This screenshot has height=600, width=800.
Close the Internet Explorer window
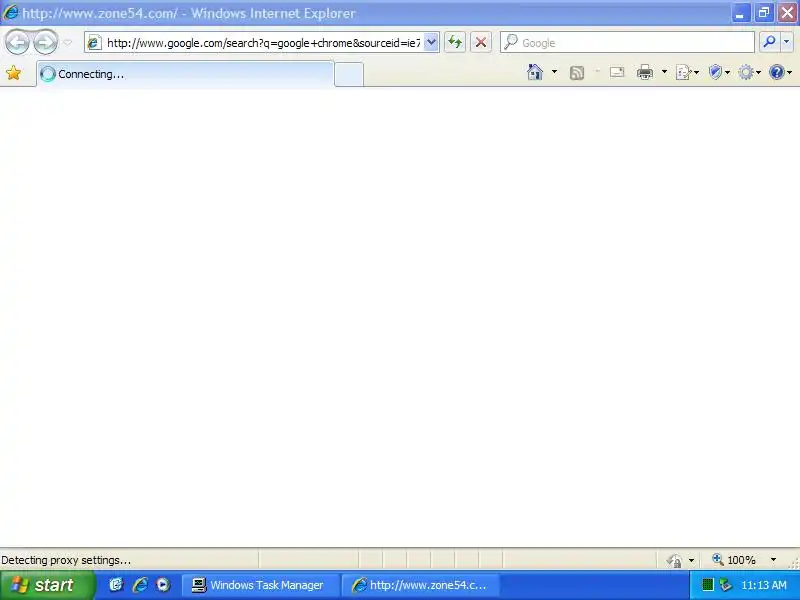point(787,13)
